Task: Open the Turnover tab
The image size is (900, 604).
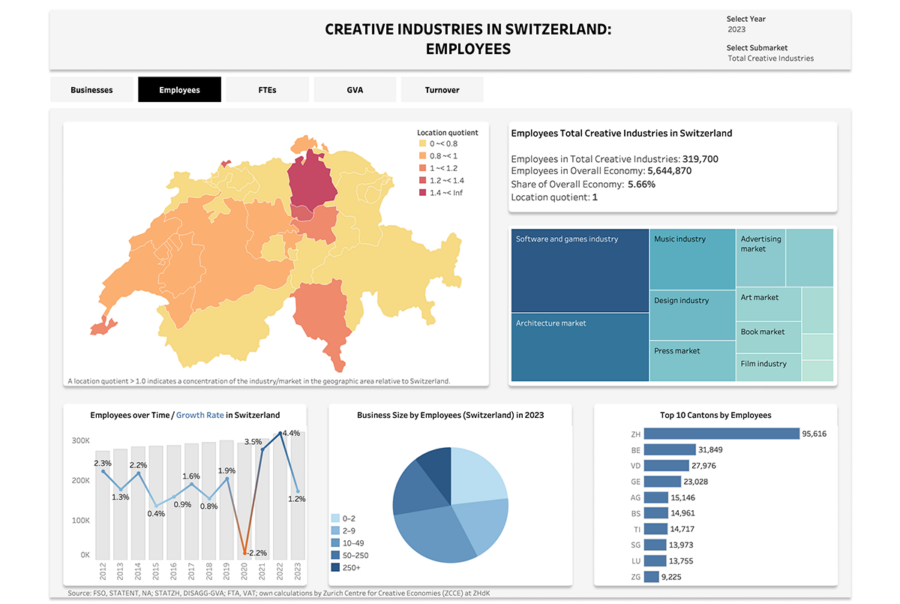Action: [442, 90]
